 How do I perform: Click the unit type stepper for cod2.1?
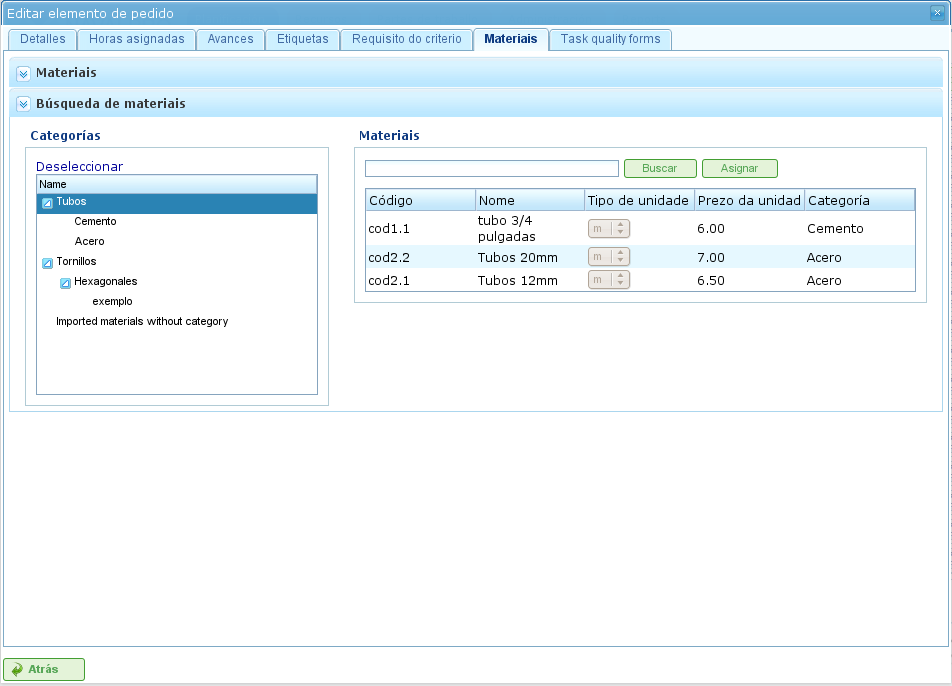tap(620, 281)
